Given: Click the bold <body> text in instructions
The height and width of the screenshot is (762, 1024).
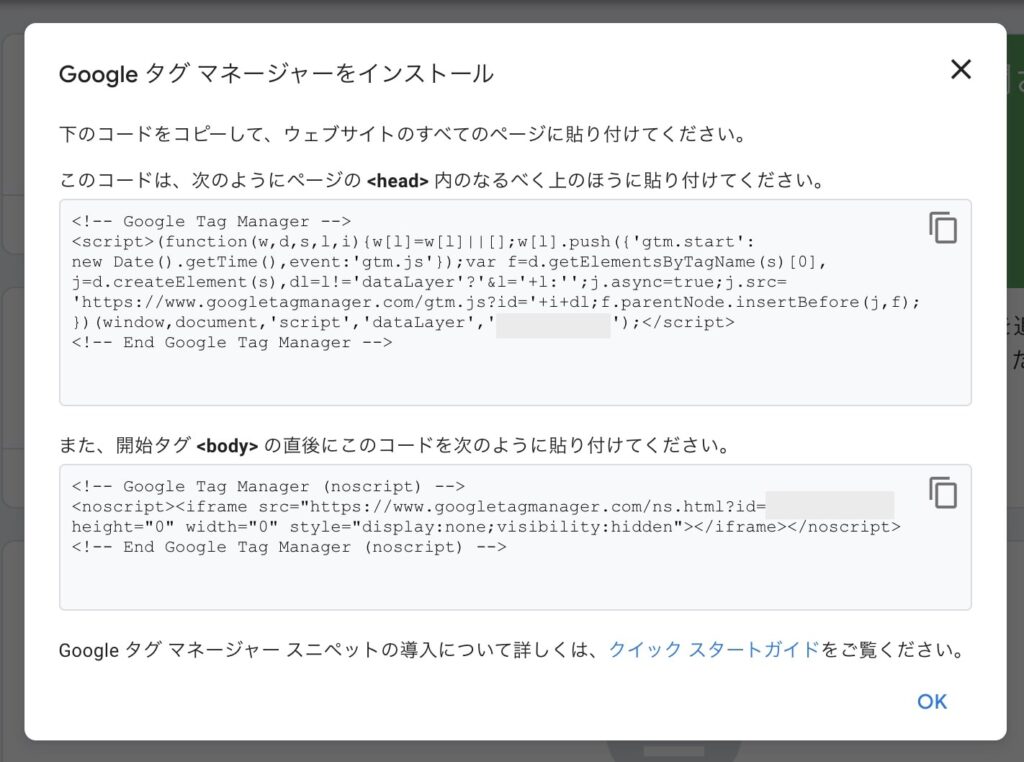Looking at the screenshot, I should 227,446.
